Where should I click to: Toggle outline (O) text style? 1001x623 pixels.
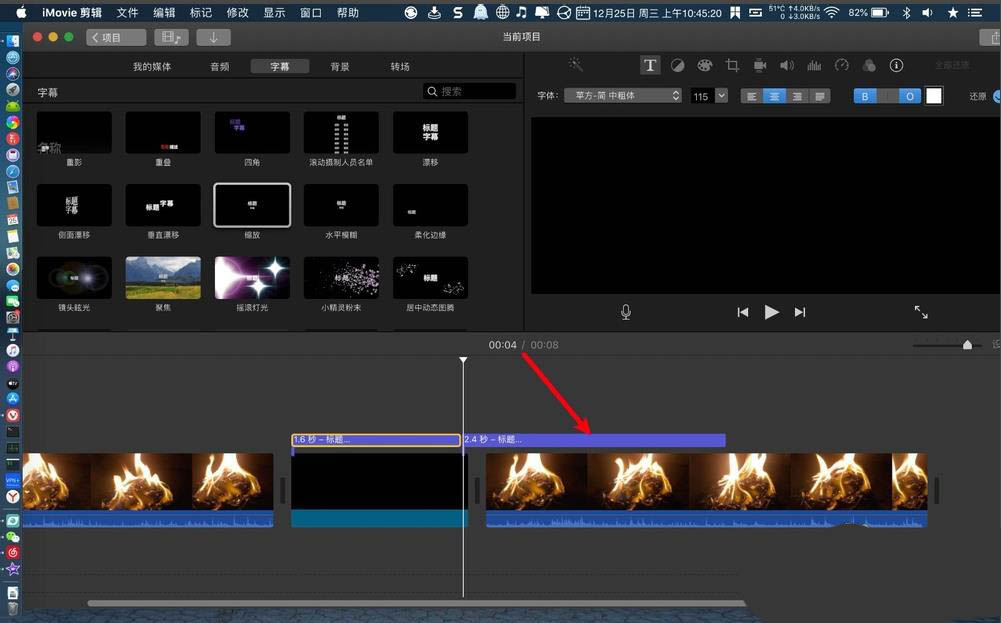pyautogui.click(x=910, y=96)
